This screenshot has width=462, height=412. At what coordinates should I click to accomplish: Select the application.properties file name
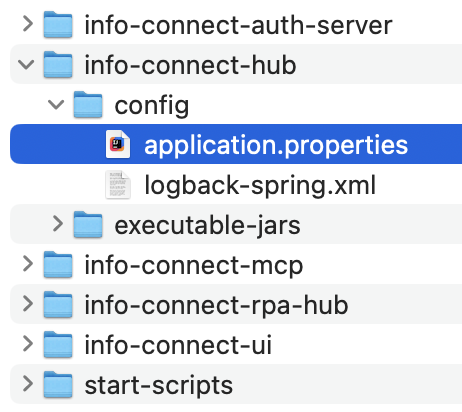pos(276,146)
